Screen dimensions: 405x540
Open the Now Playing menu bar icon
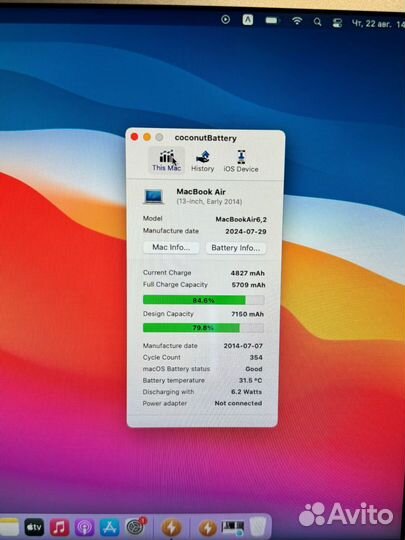click(x=225, y=20)
